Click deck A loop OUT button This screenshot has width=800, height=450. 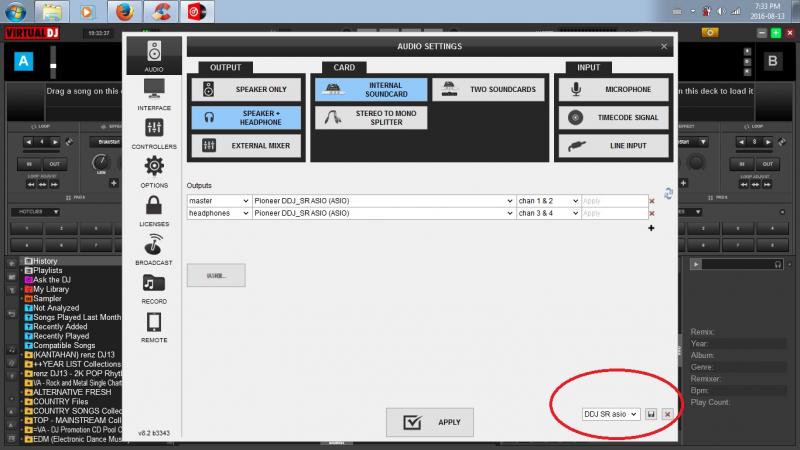(x=54, y=164)
